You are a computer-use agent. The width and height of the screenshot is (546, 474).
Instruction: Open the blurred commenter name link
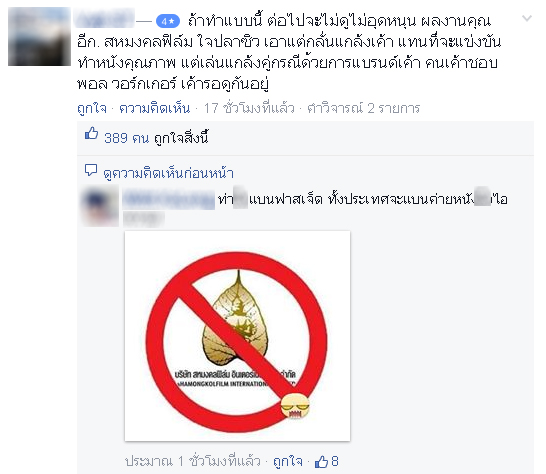tap(168, 200)
